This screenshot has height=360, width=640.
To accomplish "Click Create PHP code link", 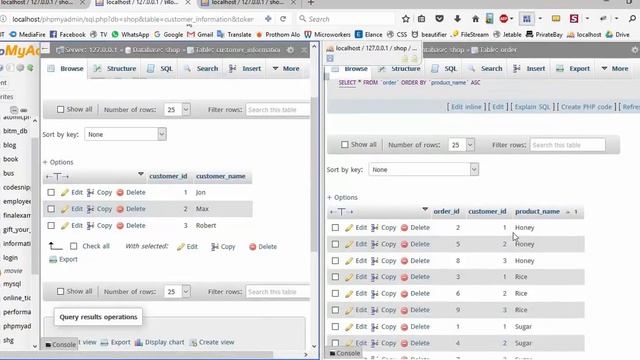I will (586, 107).
